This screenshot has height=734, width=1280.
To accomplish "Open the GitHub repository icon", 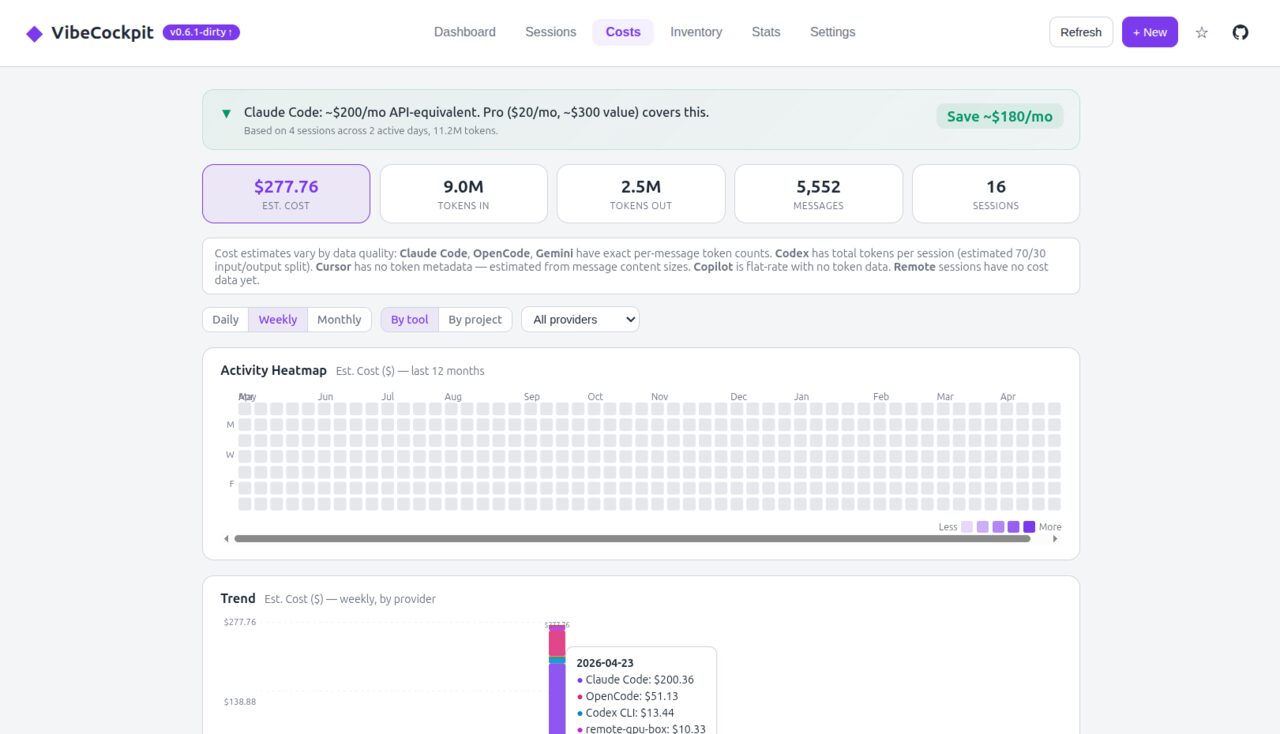I will click(x=1240, y=31).
